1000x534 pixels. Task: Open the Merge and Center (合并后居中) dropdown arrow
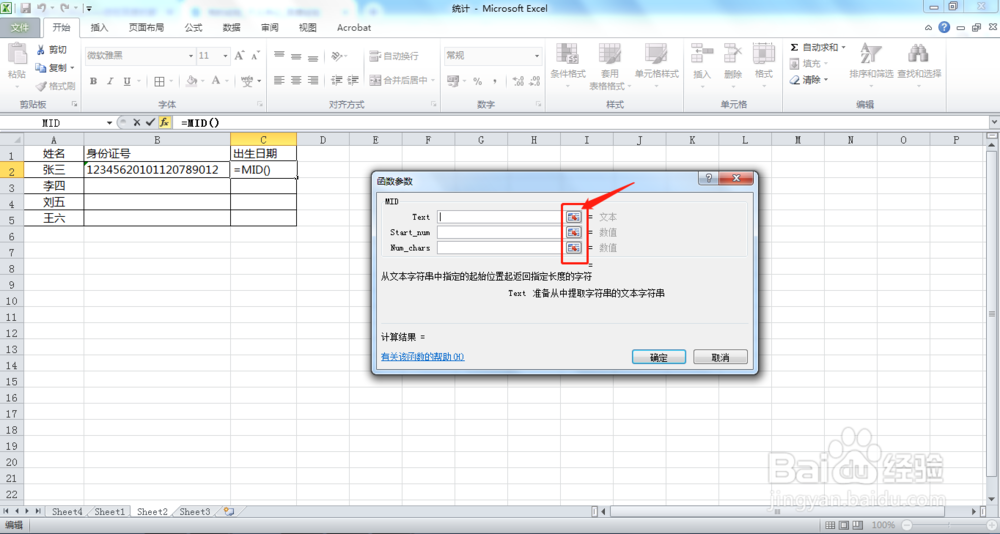click(x=432, y=80)
